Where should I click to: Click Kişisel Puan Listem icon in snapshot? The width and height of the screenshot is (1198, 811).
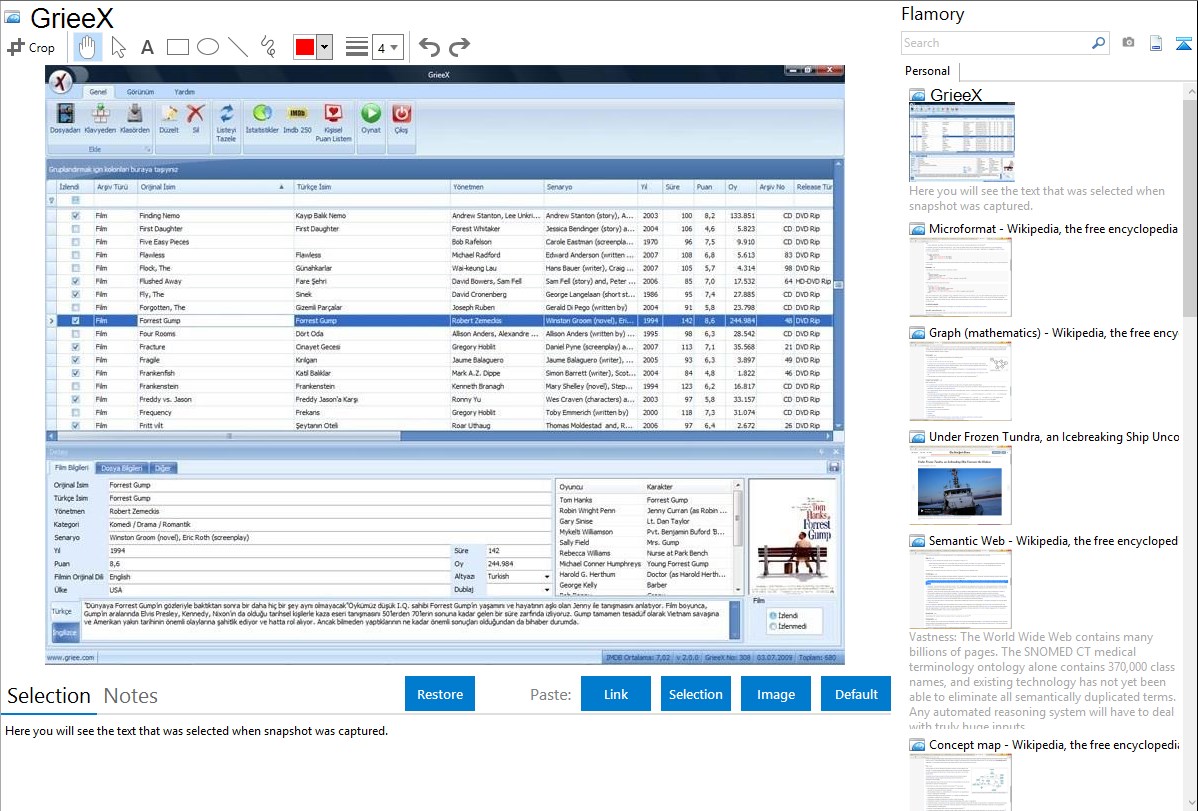coord(333,114)
